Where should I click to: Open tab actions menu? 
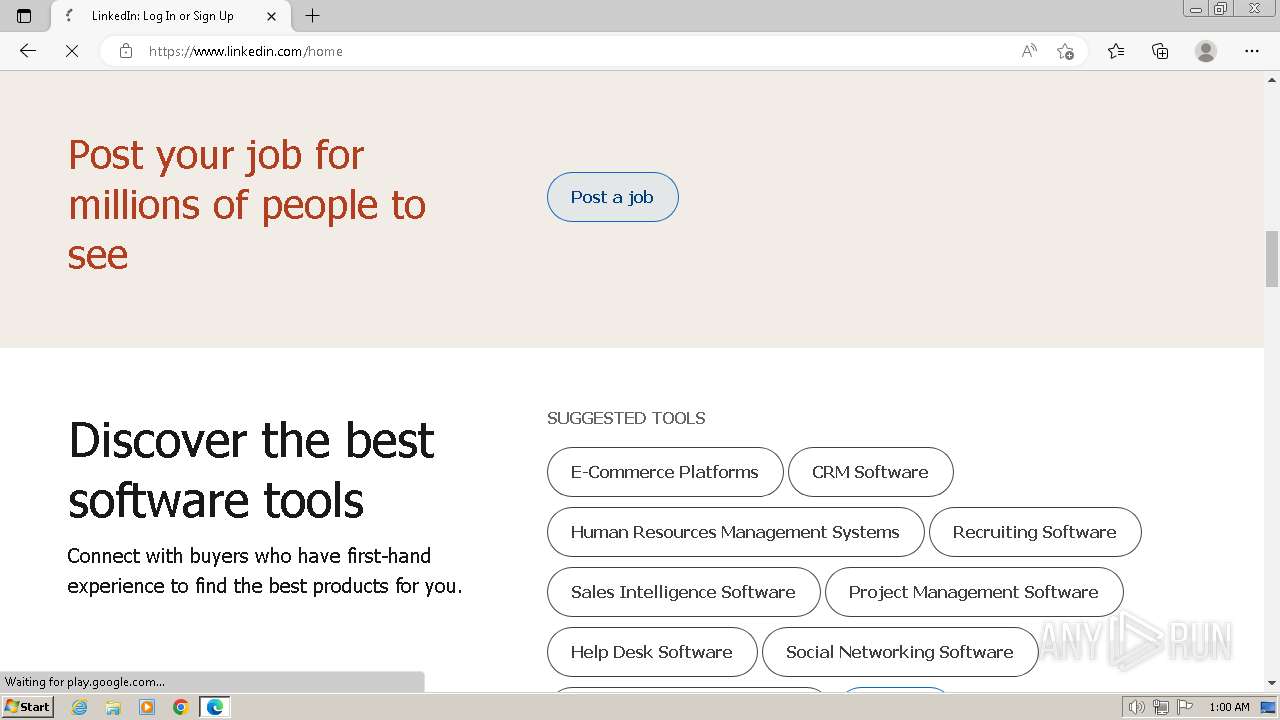24,16
